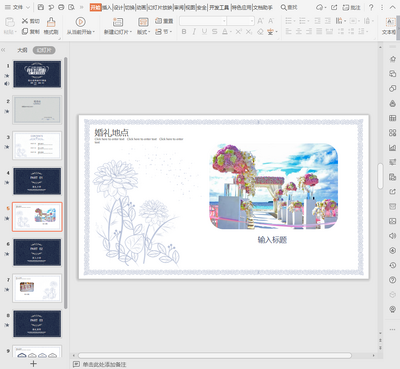This screenshot has height=369, width=400.
Task: Toggle Bold formatting
Action: pos(184,32)
